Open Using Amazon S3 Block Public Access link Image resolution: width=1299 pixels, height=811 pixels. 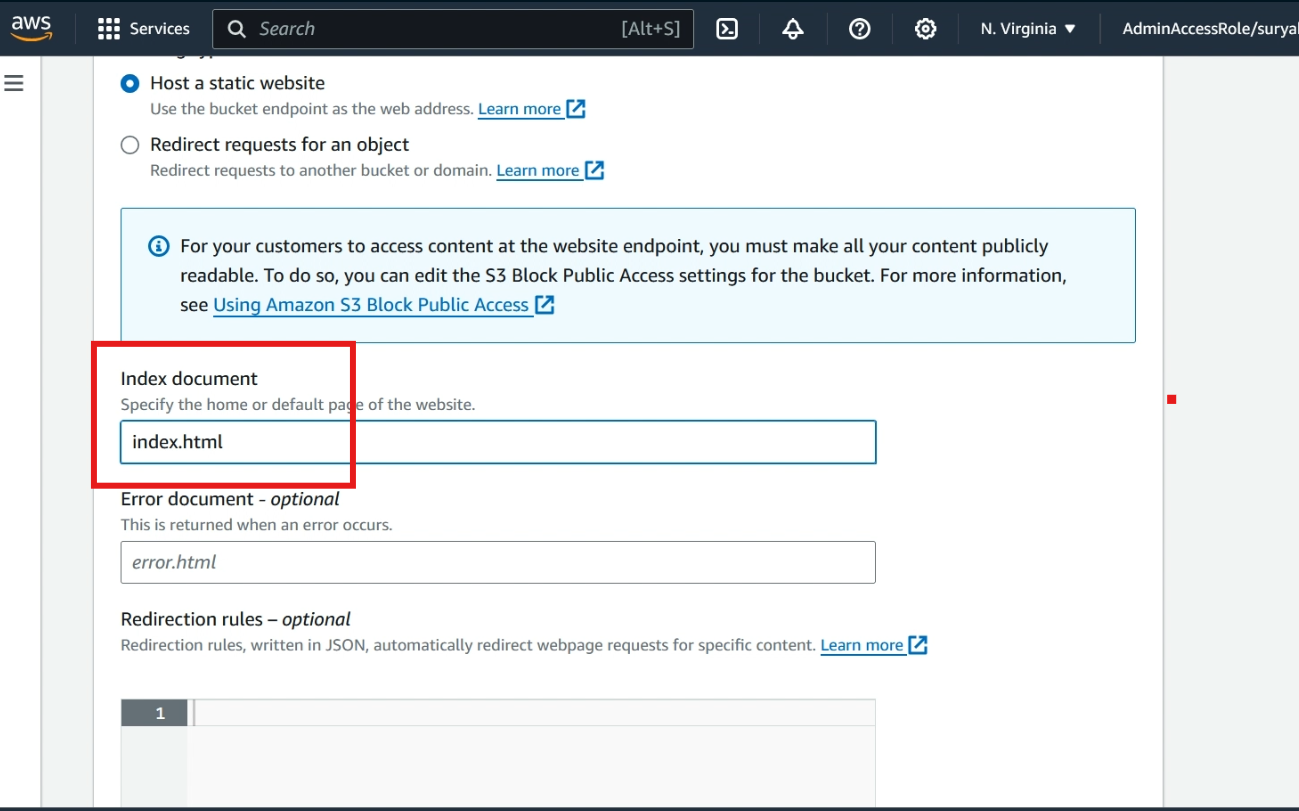383,305
